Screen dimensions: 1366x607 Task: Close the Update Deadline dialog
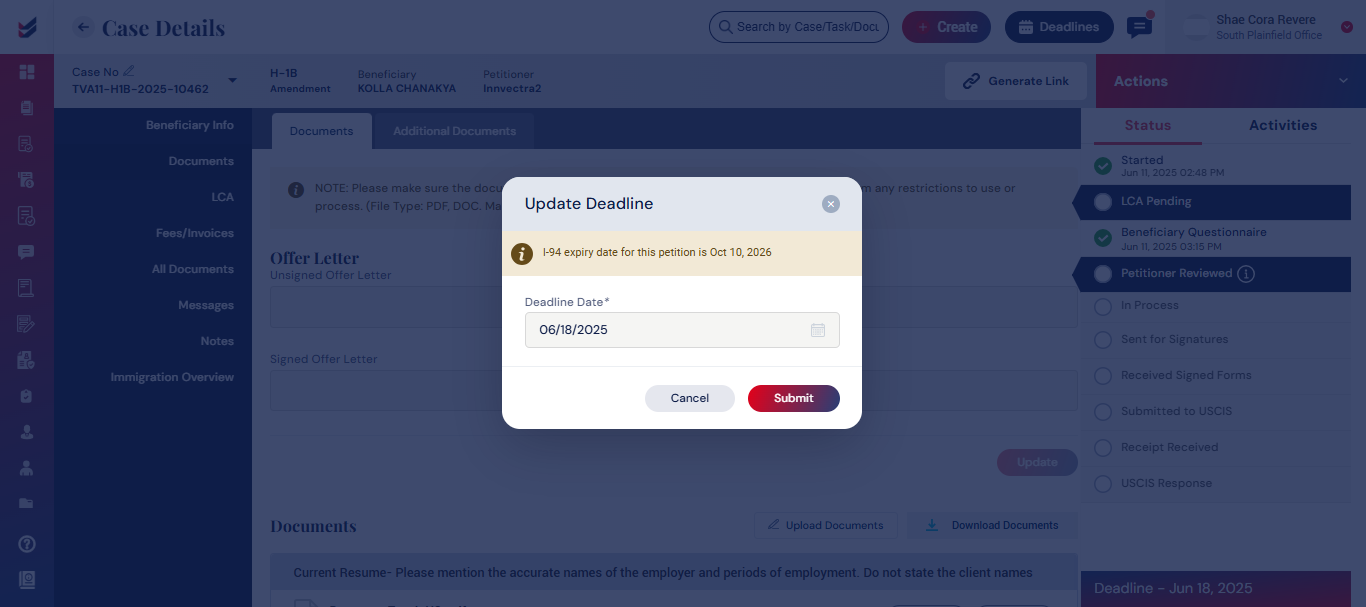coord(830,204)
